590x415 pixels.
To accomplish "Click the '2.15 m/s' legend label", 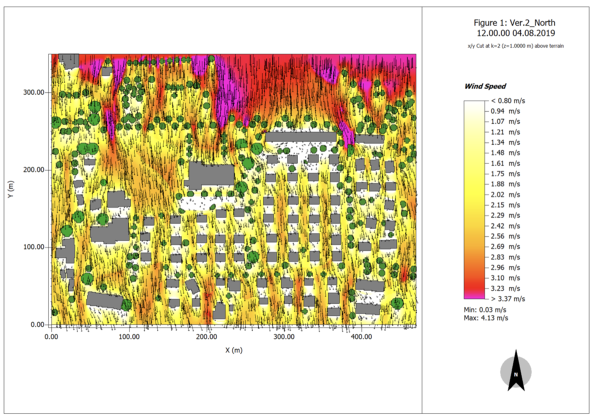I will pyautogui.click(x=505, y=205).
